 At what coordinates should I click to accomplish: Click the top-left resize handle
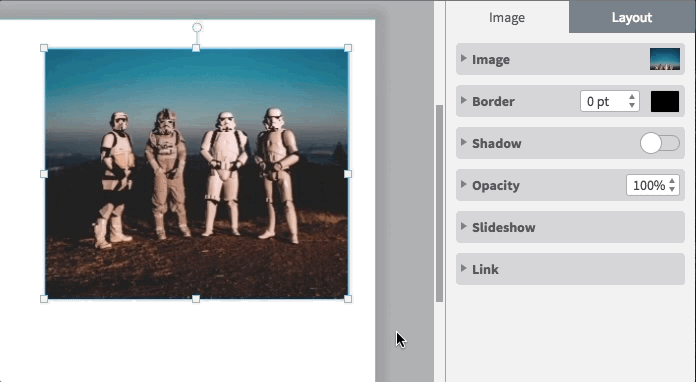point(44,48)
